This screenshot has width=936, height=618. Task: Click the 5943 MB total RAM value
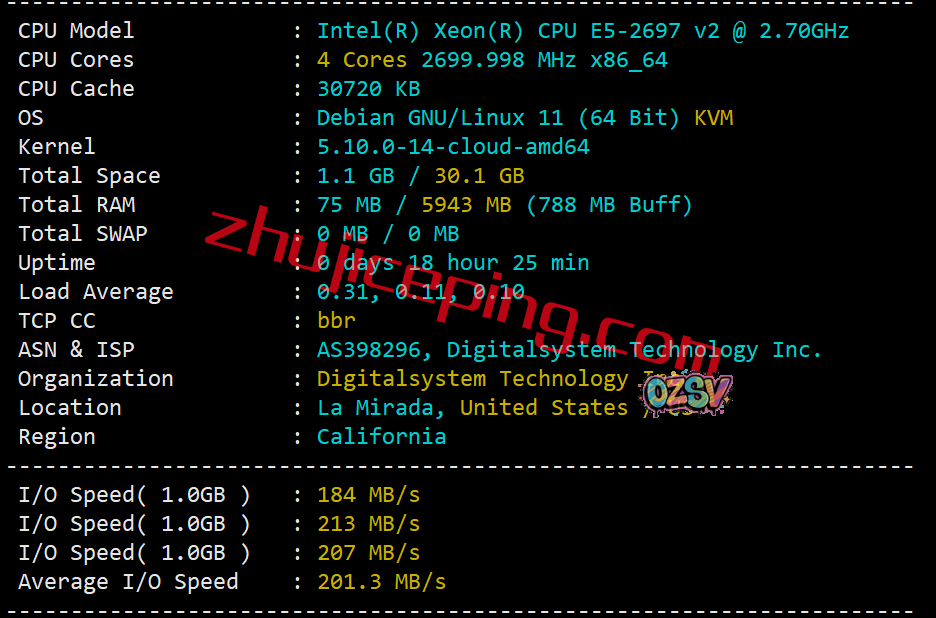point(466,205)
